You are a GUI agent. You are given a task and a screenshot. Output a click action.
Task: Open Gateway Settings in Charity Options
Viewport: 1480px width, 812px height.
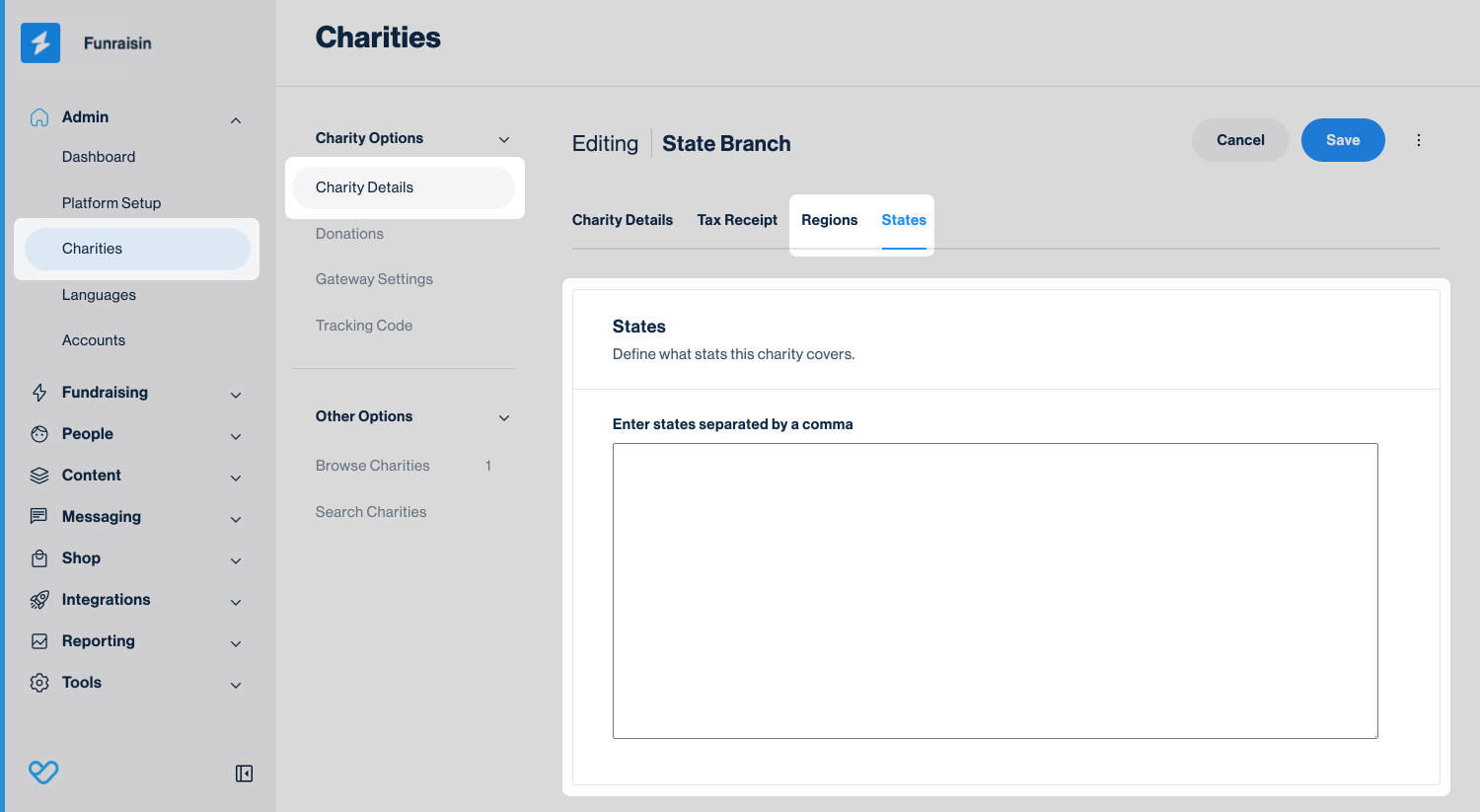374,279
